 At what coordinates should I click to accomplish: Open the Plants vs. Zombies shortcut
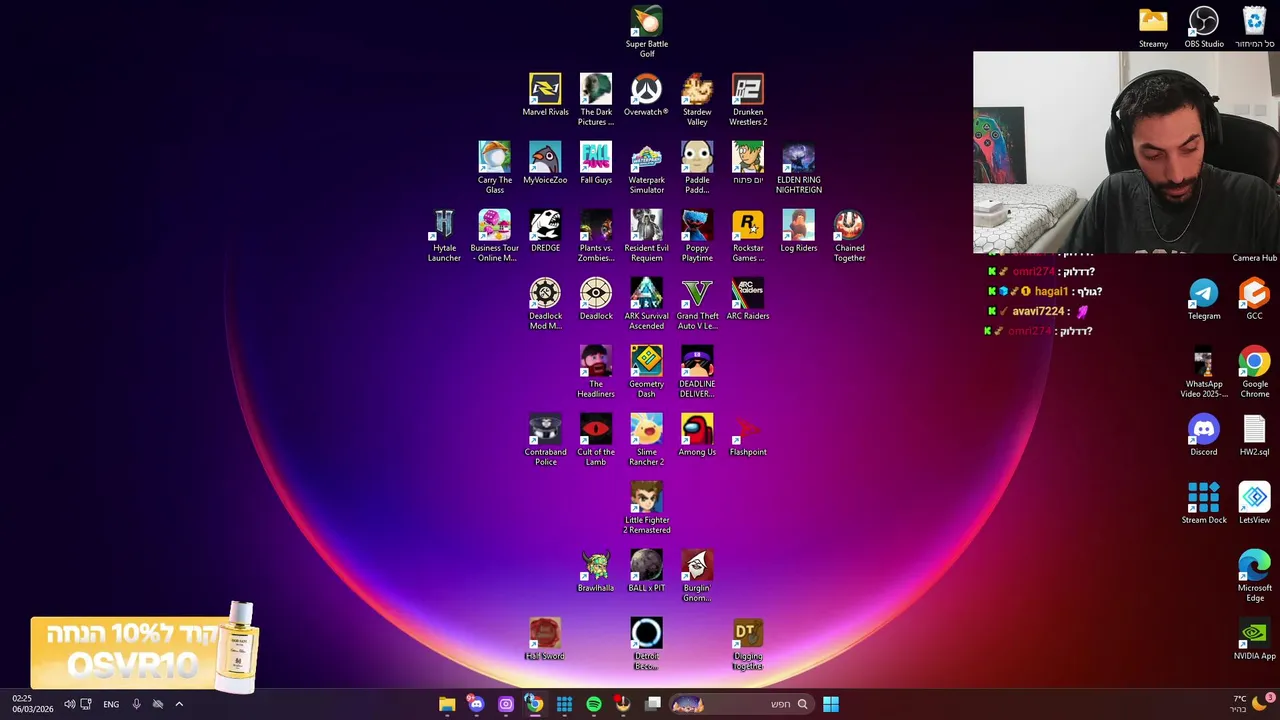(596, 236)
